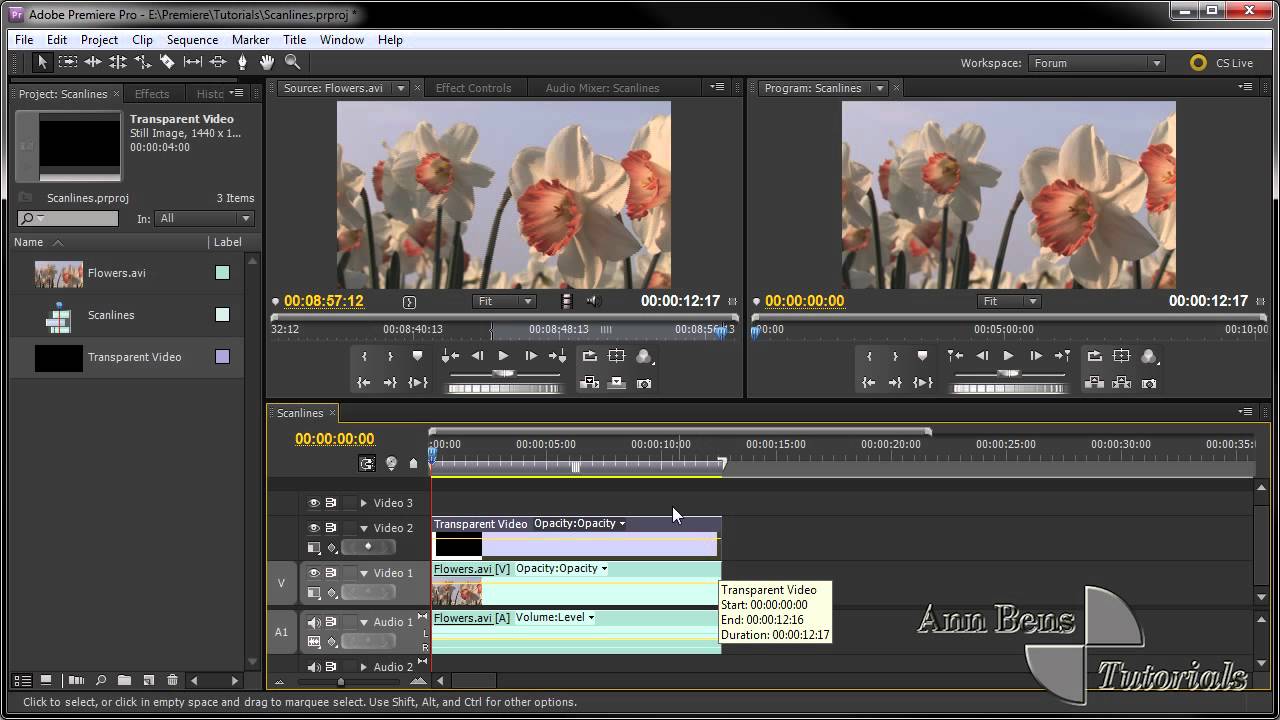Click Insert button in Source monitor
Viewport: 1280px width, 720px height.
point(590,382)
